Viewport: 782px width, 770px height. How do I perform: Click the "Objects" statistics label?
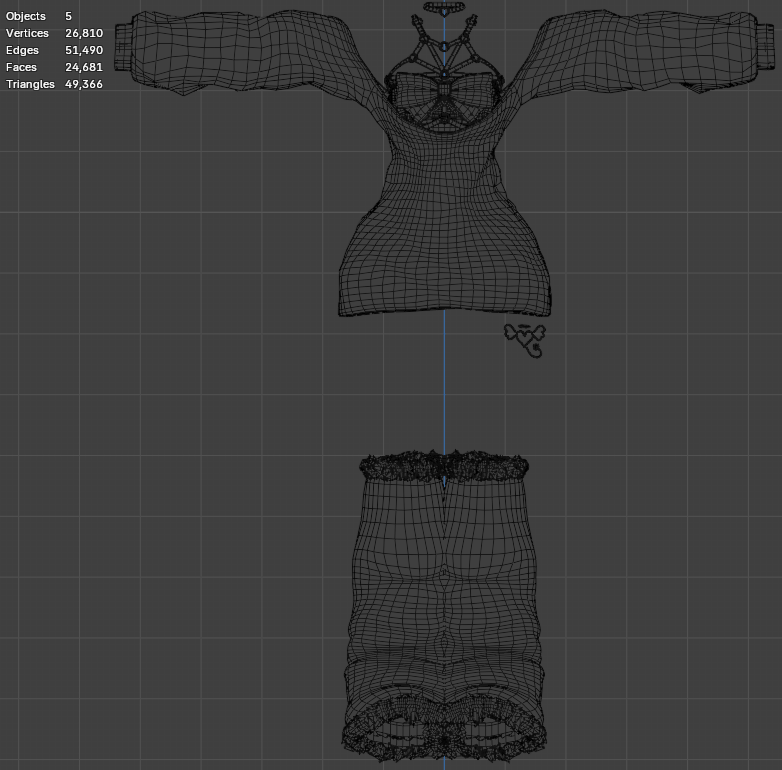pyautogui.click(x=25, y=16)
